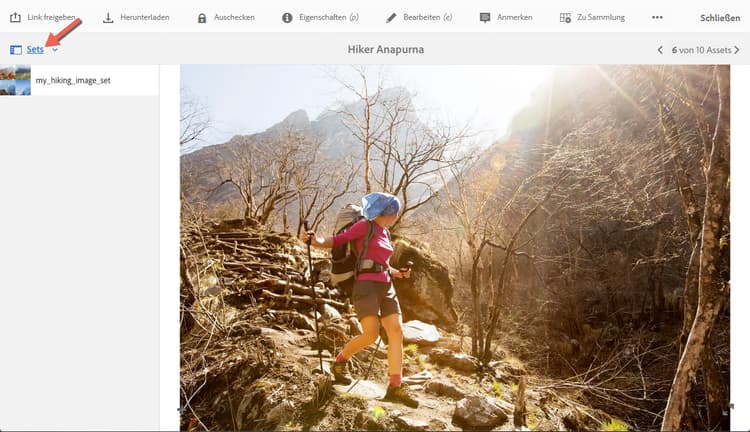Click the Anmerken comment icon
This screenshot has width=750, height=432.
pos(485,18)
